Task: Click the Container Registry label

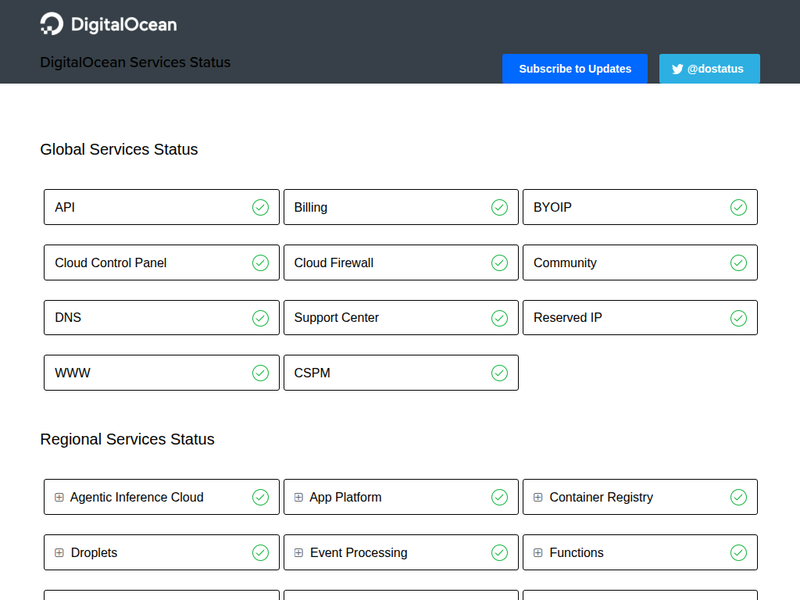Action: click(601, 497)
